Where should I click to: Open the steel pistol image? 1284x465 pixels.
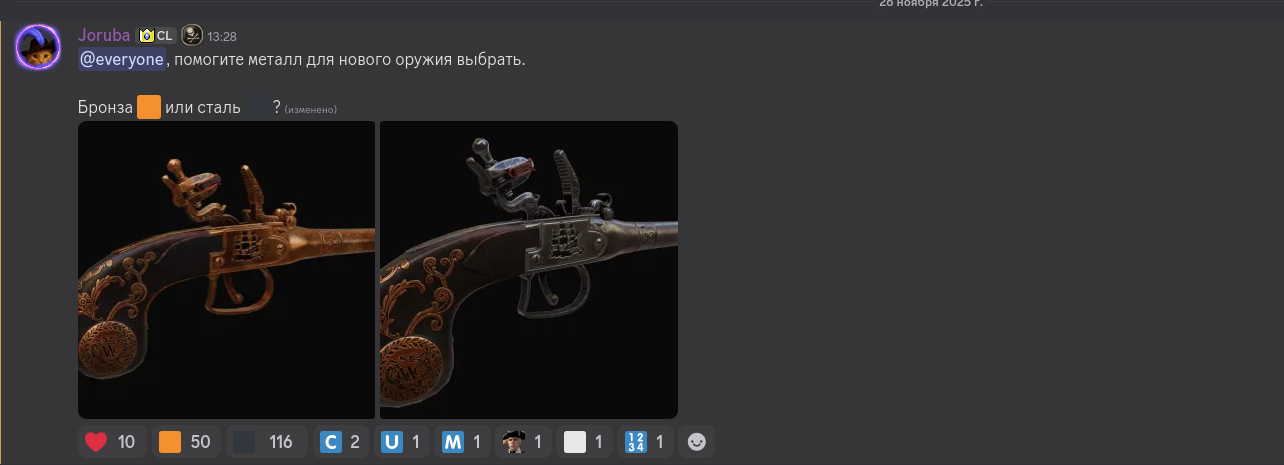pyautogui.click(x=529, y=270)
